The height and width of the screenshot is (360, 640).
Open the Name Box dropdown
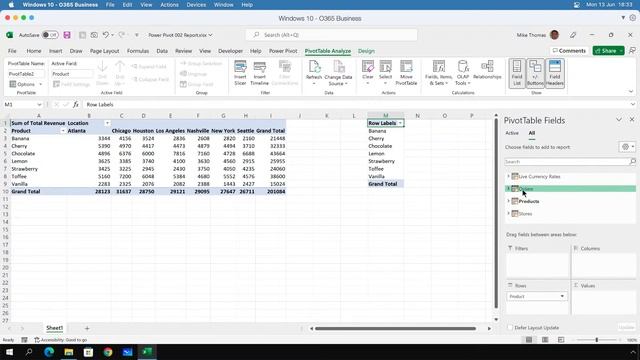(39, 104)
